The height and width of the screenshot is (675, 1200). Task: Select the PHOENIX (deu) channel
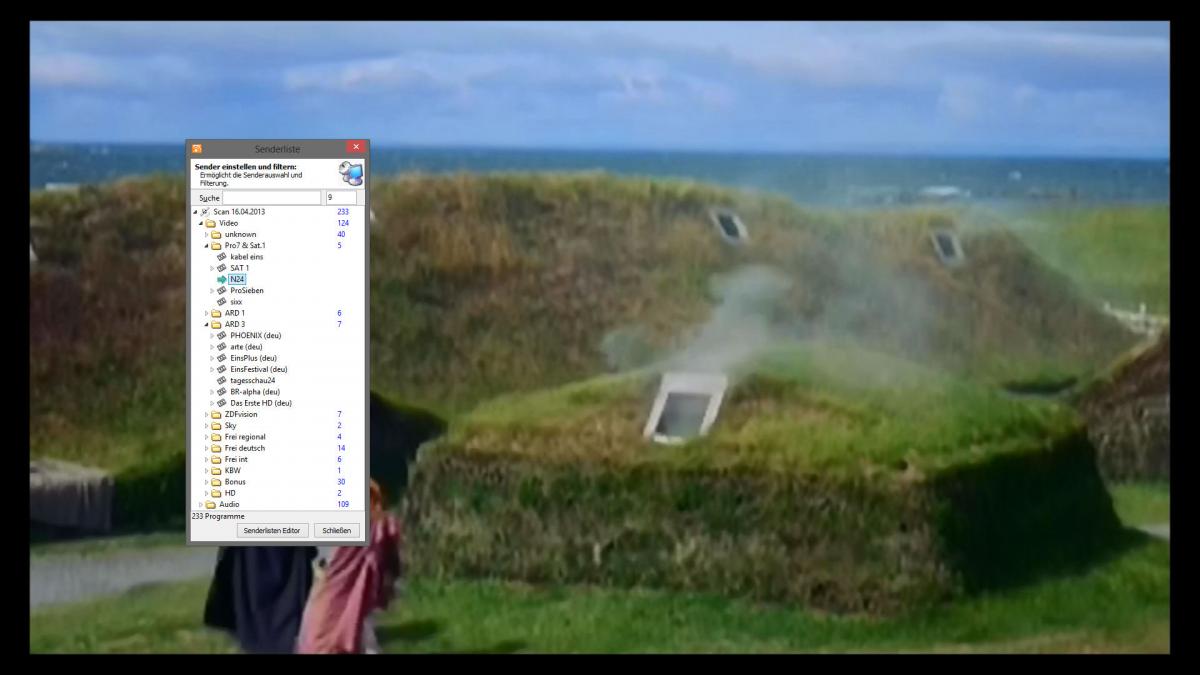pos(255,336)
